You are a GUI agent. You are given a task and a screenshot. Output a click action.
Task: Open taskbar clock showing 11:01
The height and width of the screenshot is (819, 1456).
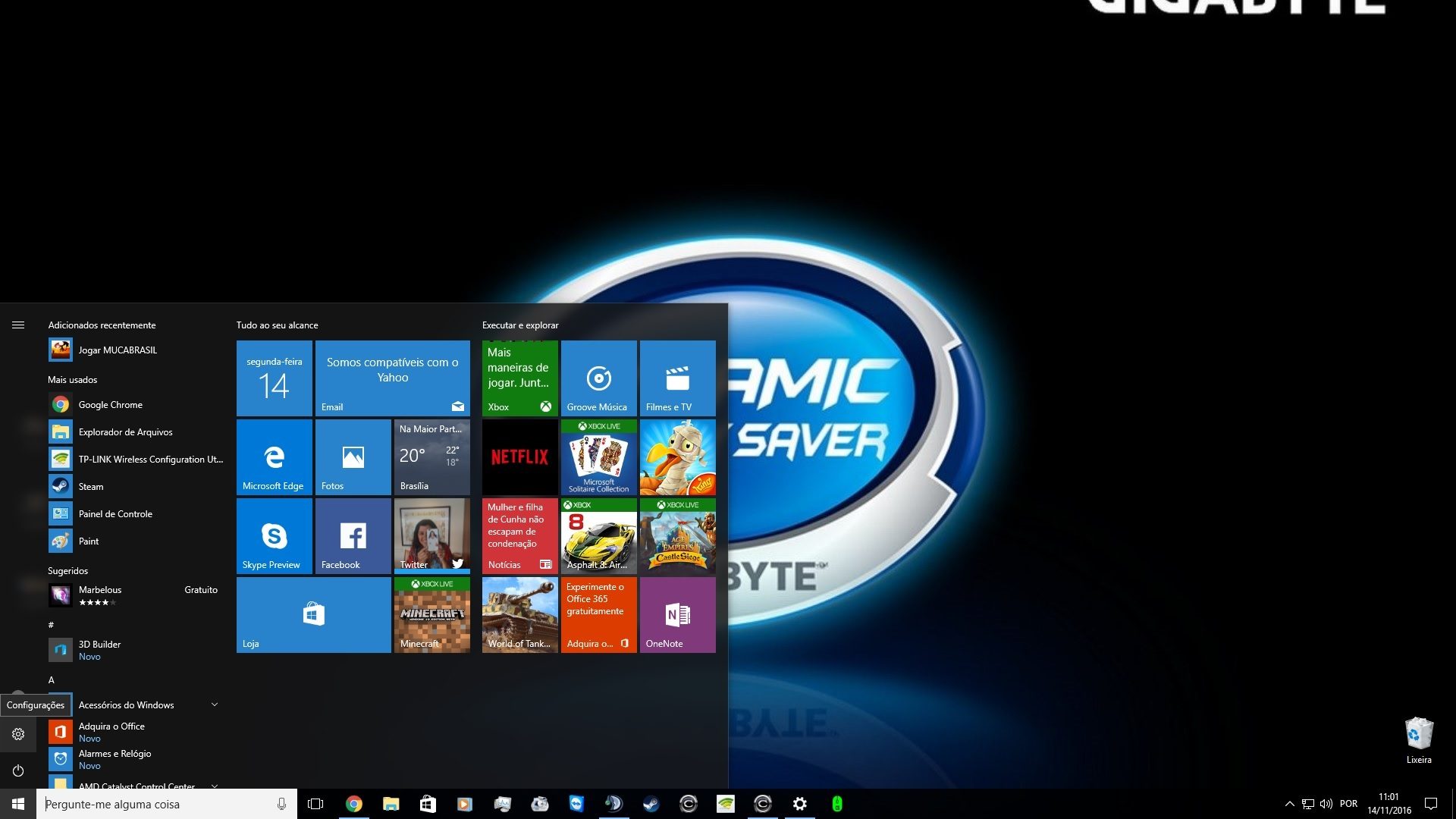(x=1389, y=804)
